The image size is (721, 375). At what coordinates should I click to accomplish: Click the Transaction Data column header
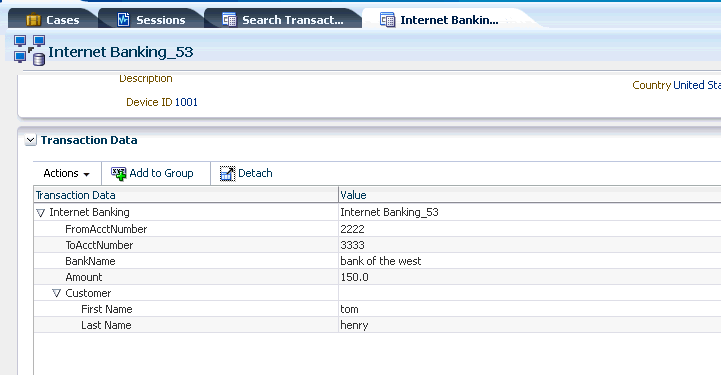(x=186, y=195)
